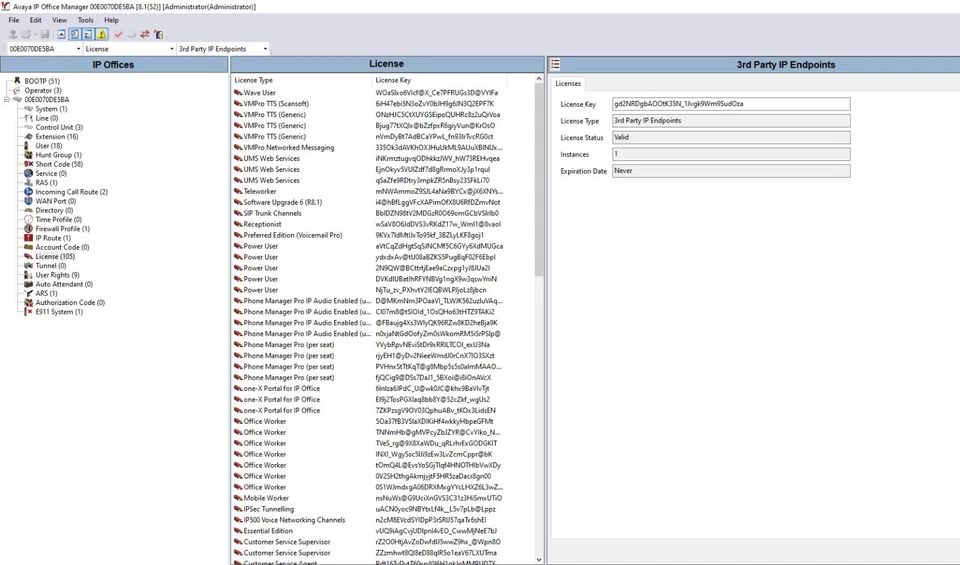Select Tunnel (0) in the tree
The image size is (960, 565).
coord(50,266)
